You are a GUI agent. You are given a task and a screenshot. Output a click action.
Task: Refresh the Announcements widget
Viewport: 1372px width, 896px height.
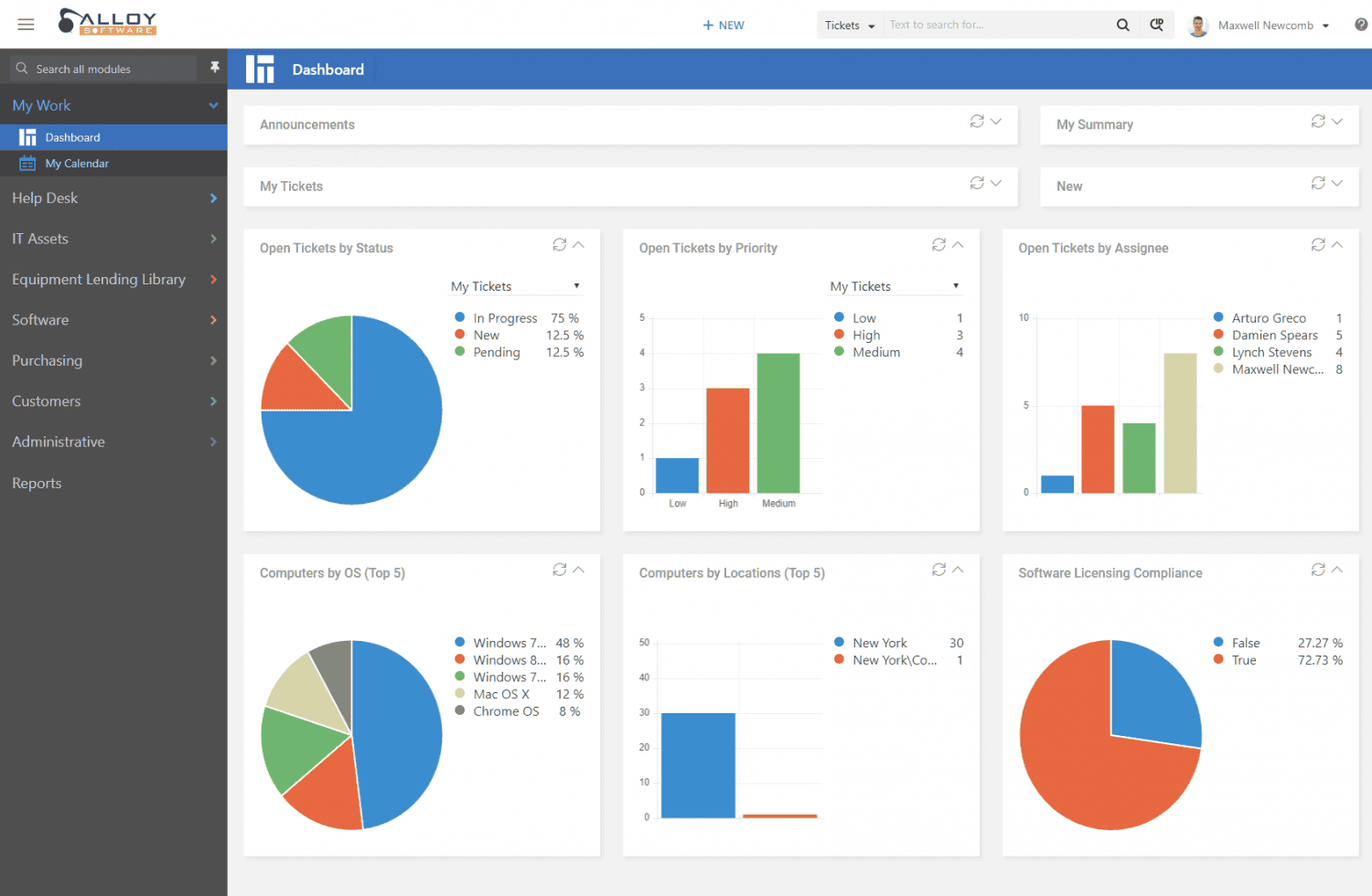[975, 120]
